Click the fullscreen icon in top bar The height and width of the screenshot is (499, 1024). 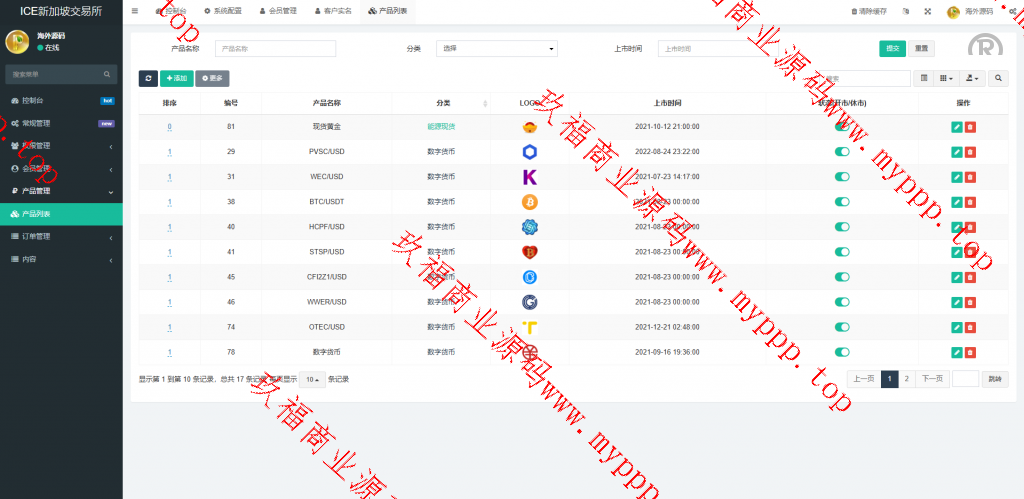[927, 11]
